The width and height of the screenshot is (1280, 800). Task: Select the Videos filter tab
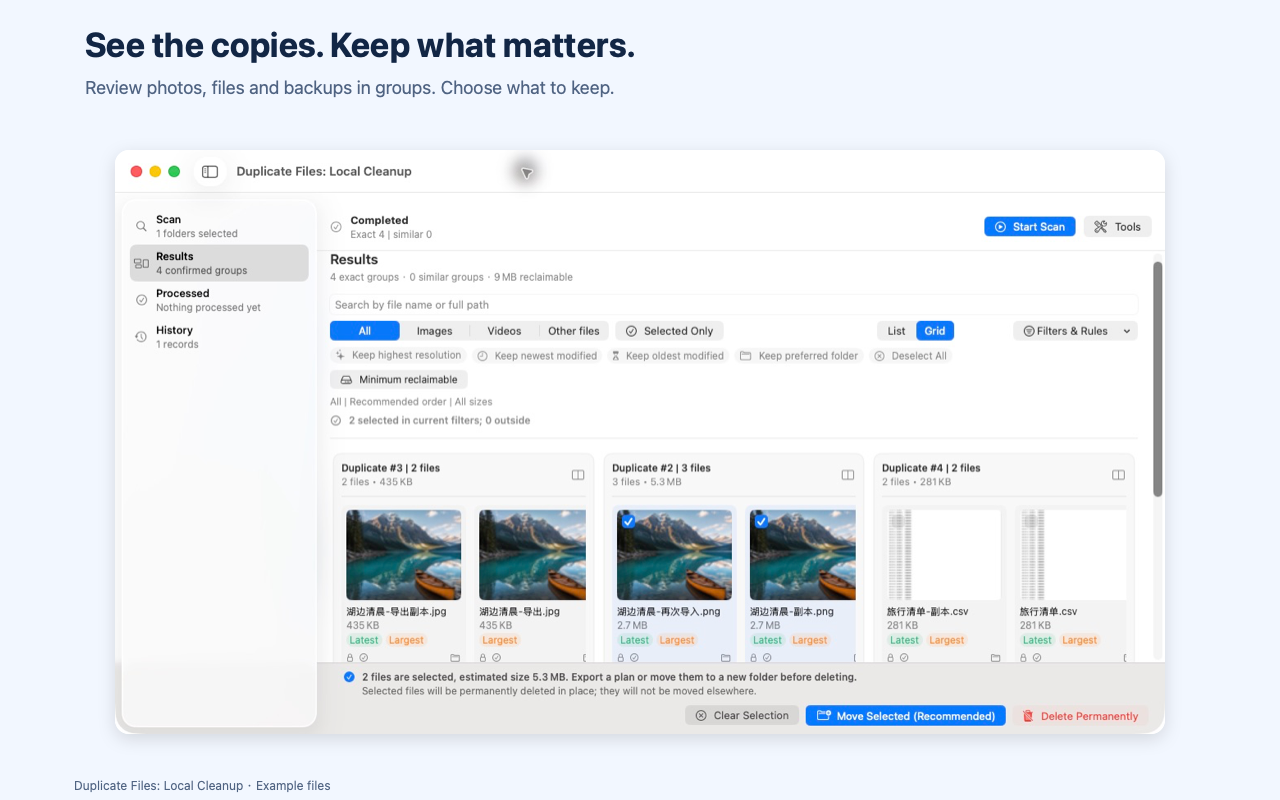point(504,331)
